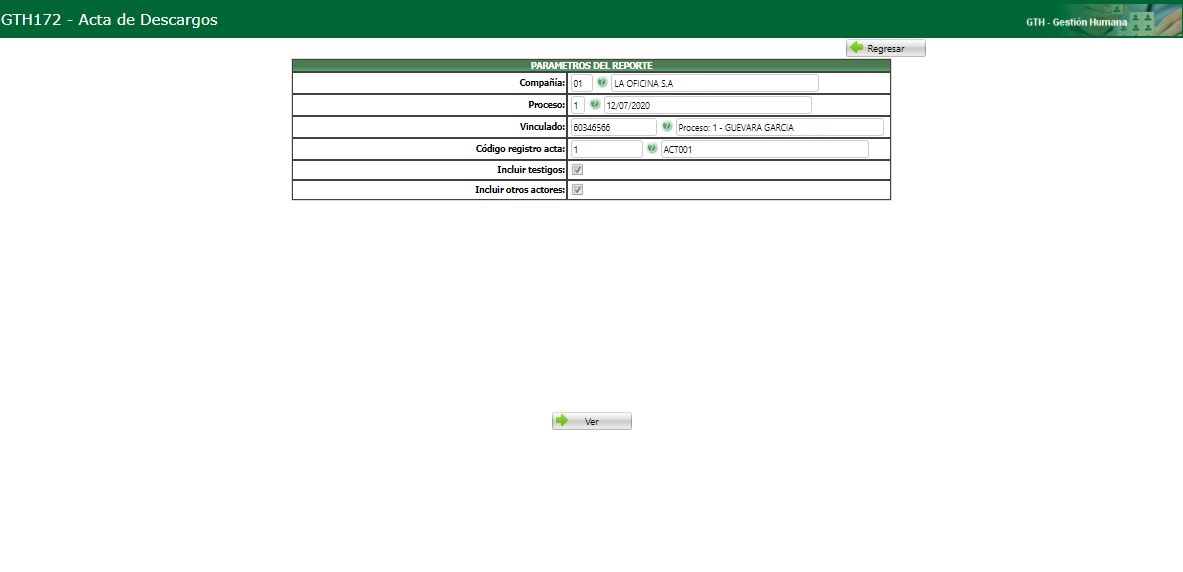Viewport: 1183px width, 572px height.
Task: Click the GUEVARA GARCIA description field
Action: 779,127
